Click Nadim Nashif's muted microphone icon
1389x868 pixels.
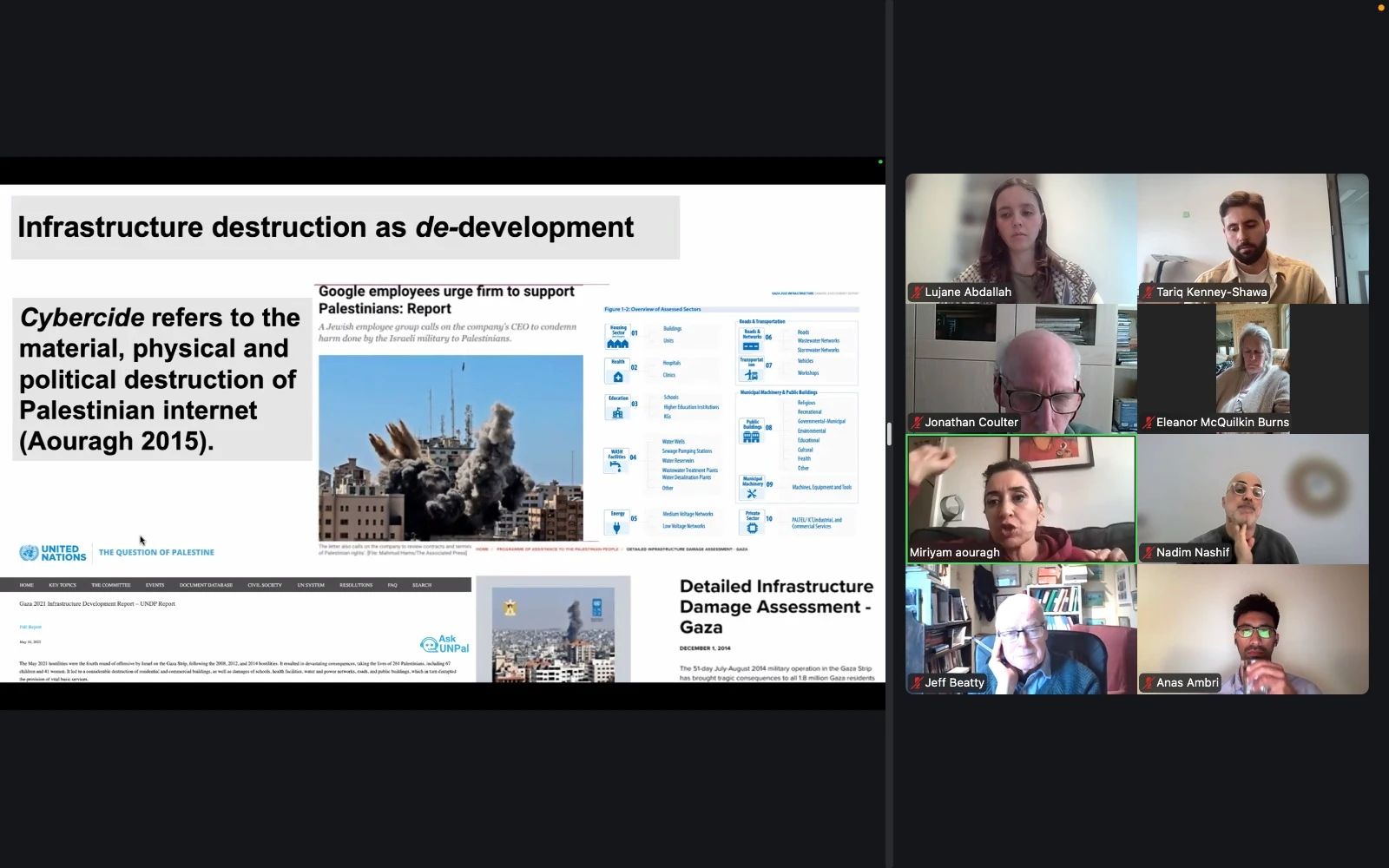pyautogui.click(x=1148, y=553)
